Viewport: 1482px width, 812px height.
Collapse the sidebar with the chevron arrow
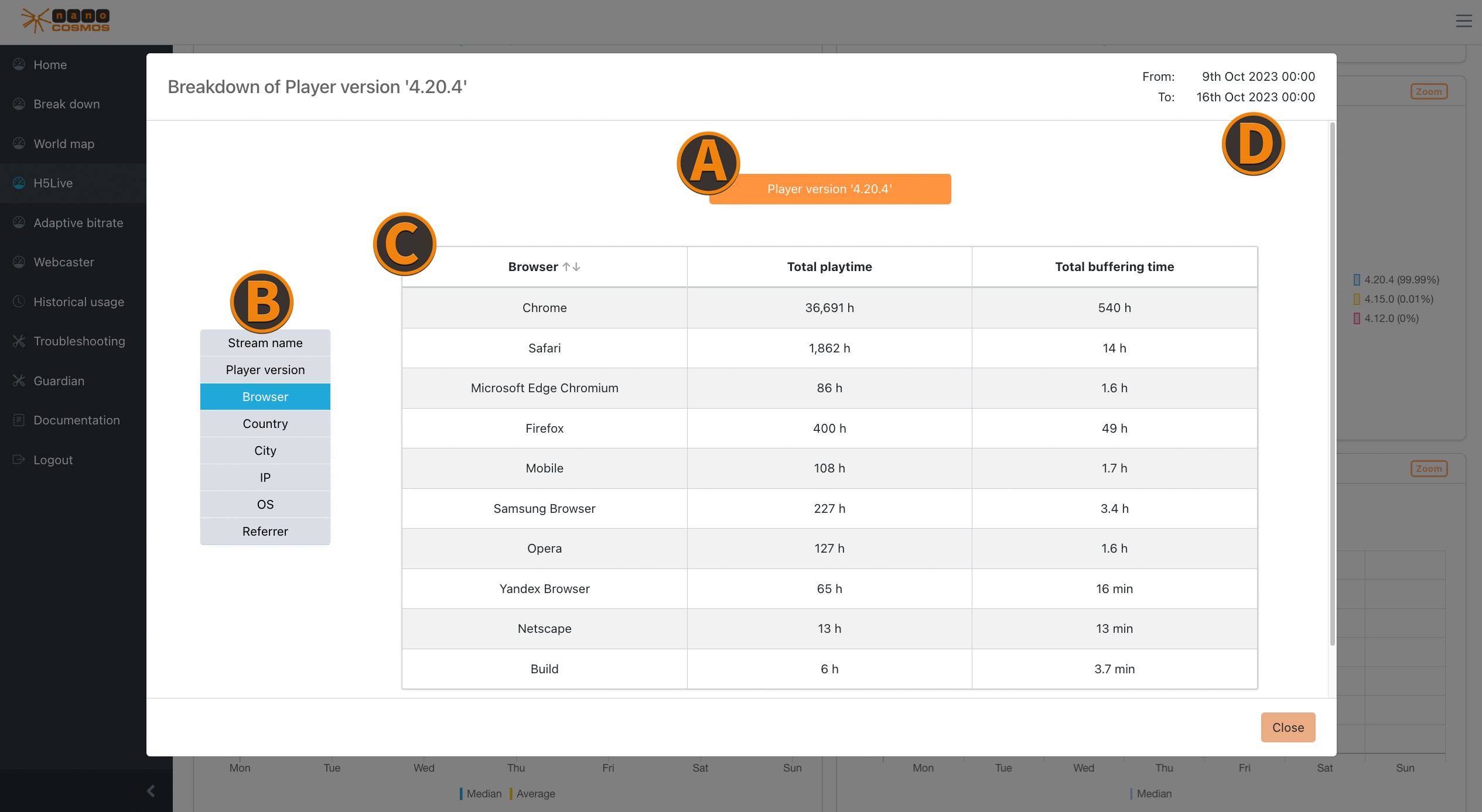tap(151, 791)
